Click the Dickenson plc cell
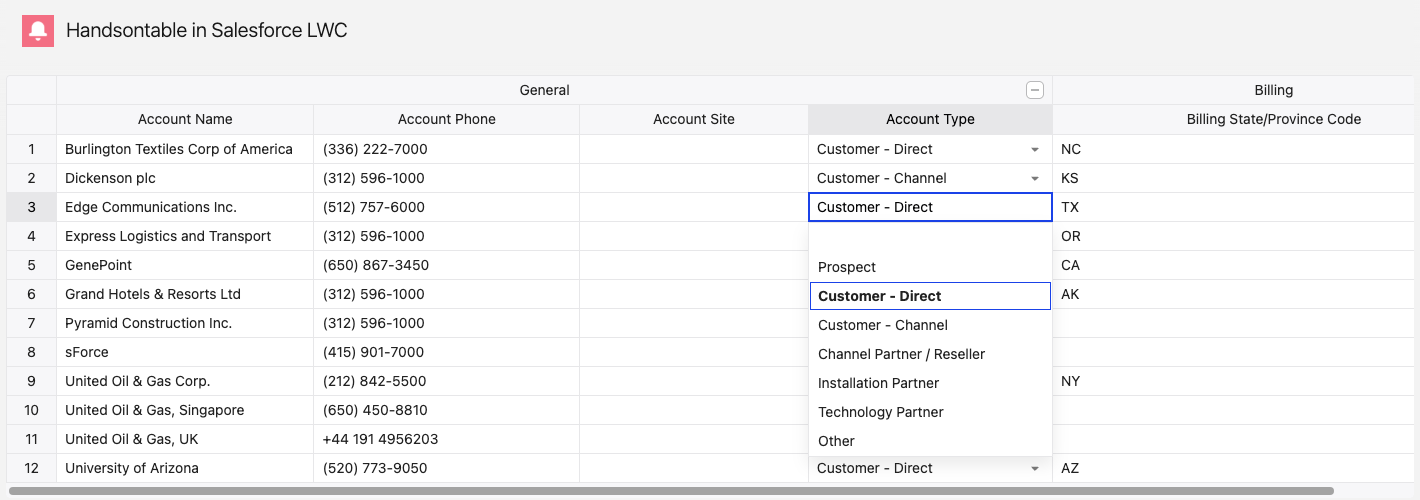The image size is (1420, 500). 185,178
